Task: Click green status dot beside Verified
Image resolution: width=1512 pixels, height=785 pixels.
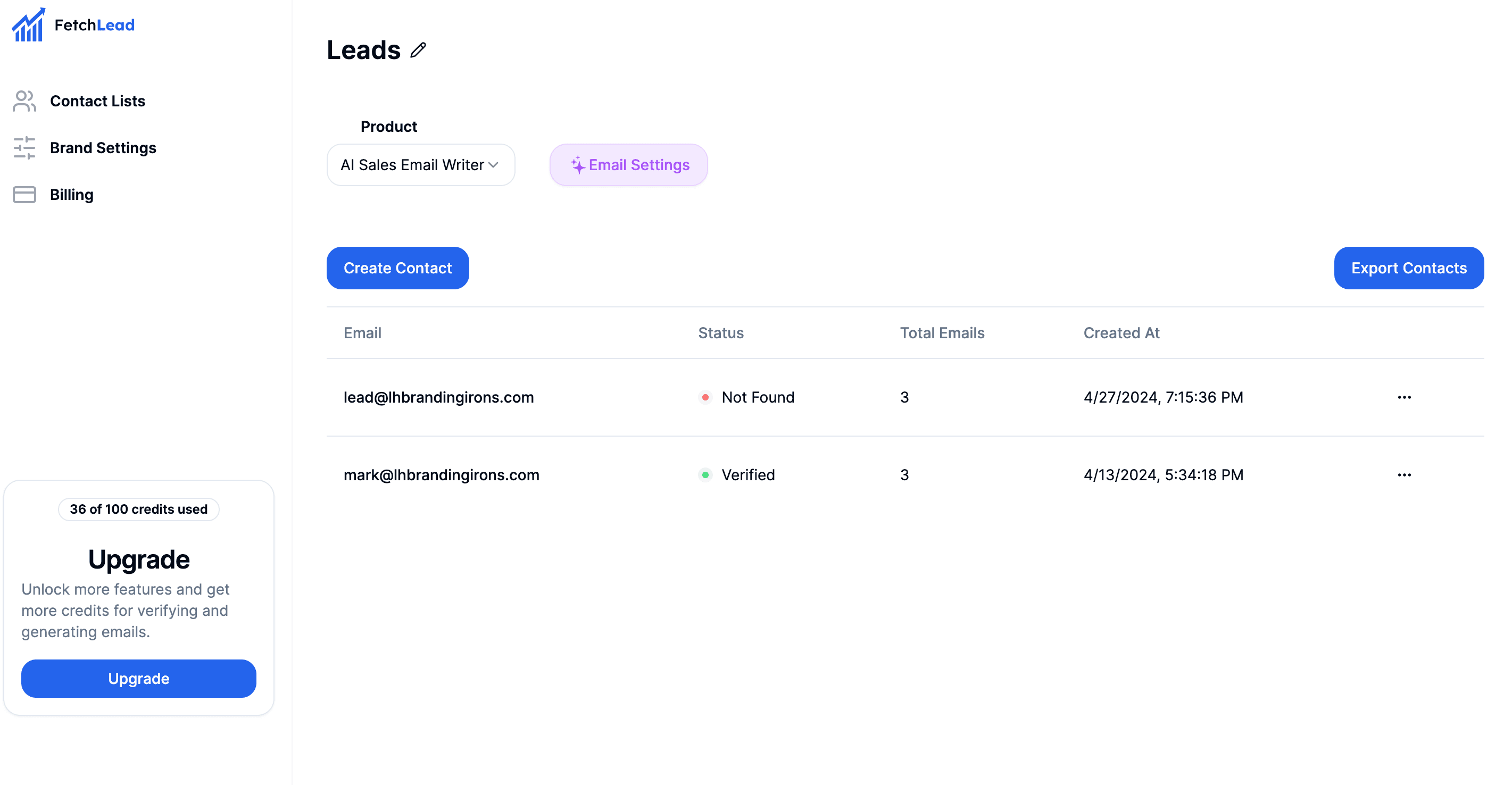Action: pyautogui.click(x=705, y=474)
